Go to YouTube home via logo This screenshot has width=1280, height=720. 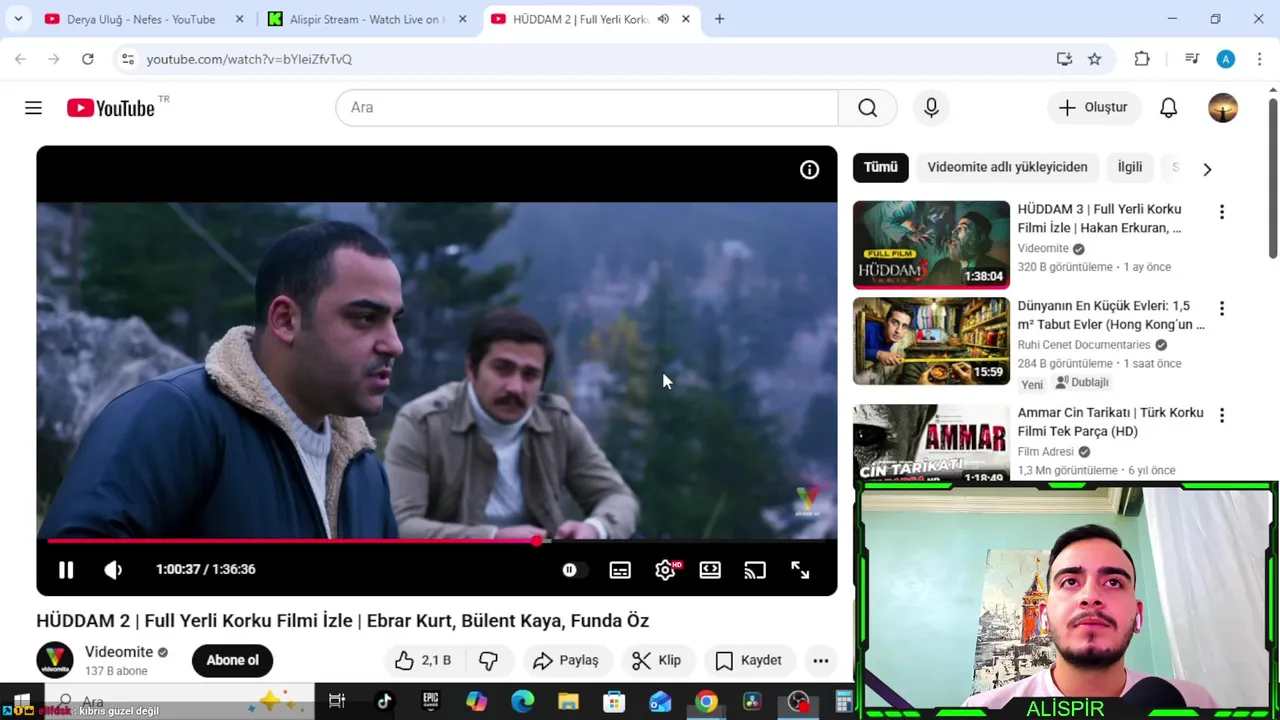[x=111, y=108]
